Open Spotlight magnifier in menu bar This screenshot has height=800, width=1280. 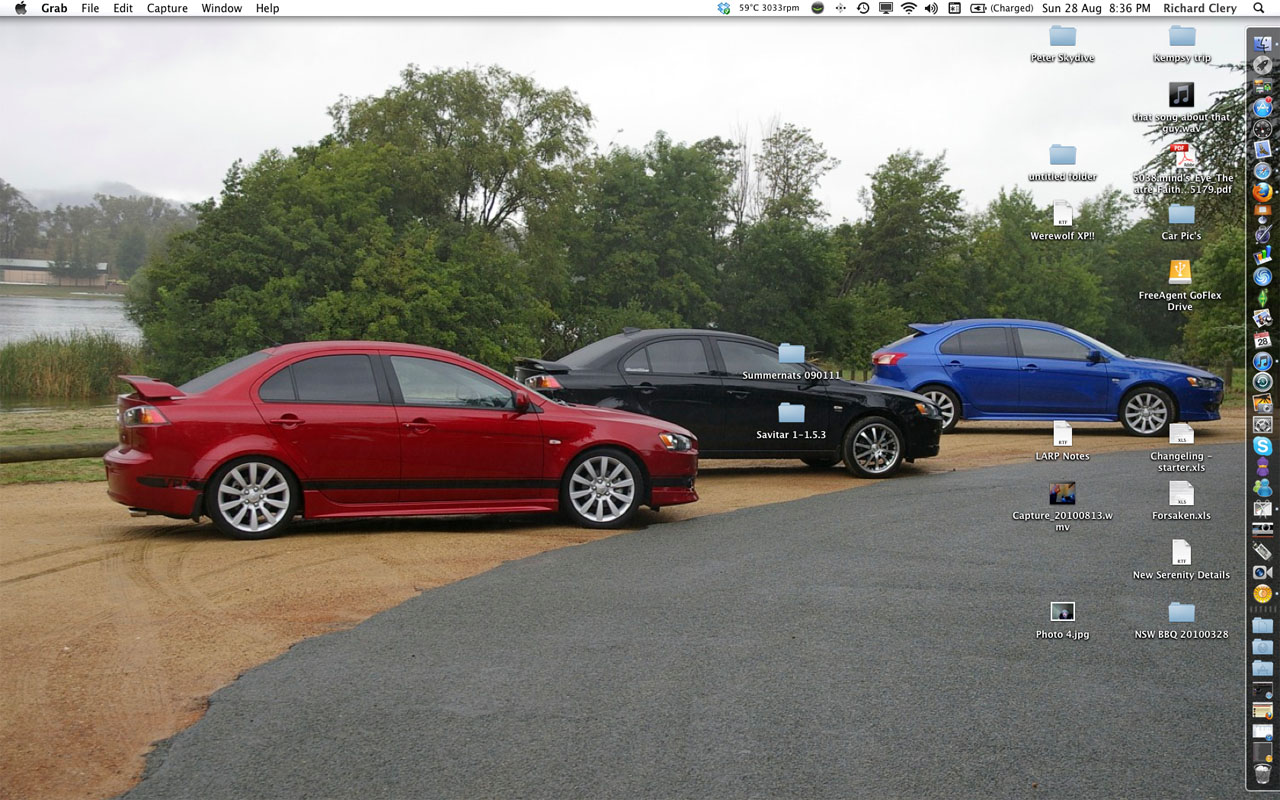click(1258, 8)
